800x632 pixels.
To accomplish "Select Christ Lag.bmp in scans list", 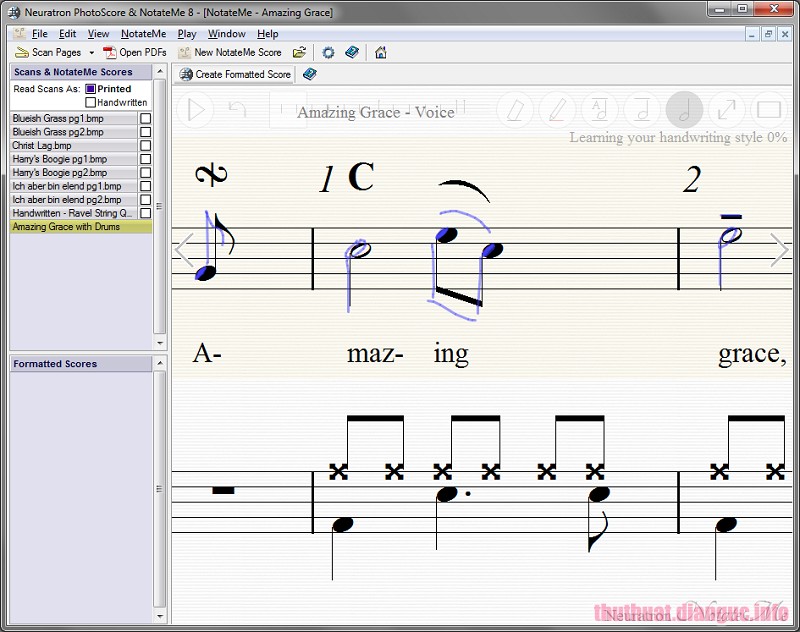I will [x=73, y=145].
